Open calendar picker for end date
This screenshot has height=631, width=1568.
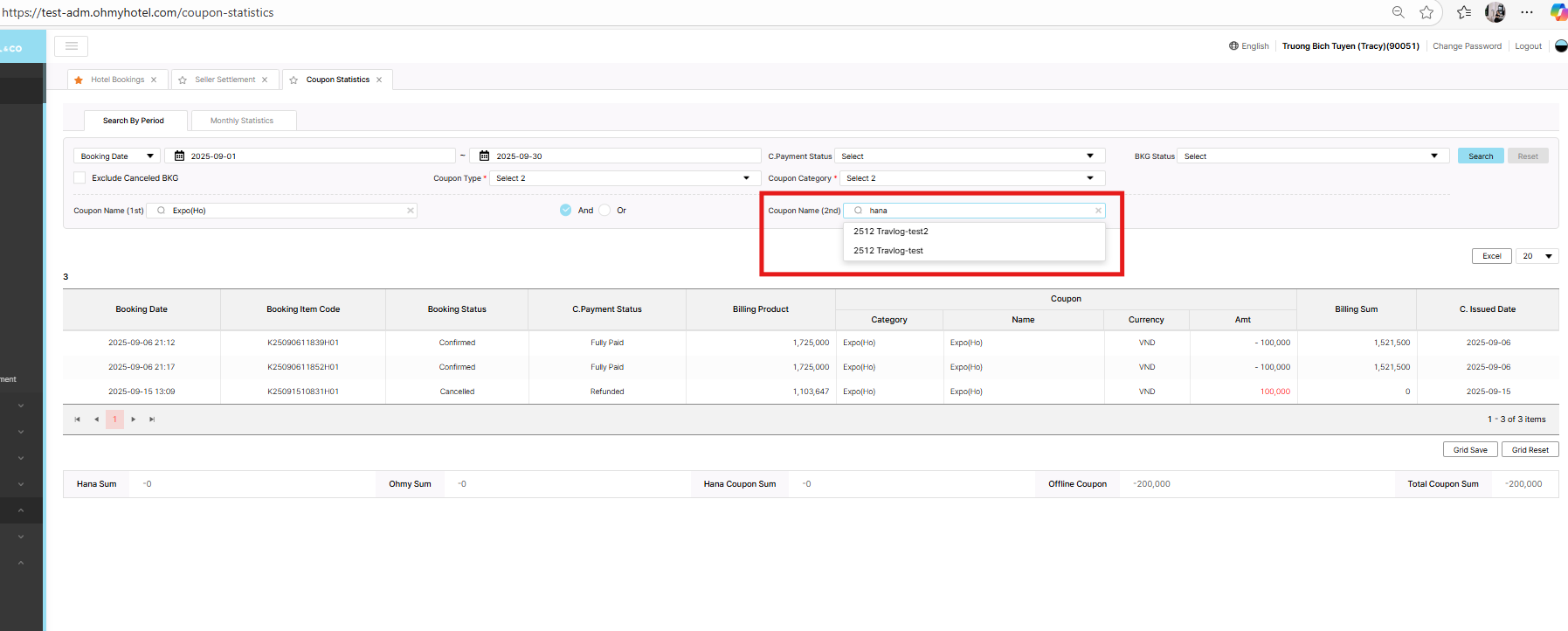click(484, 156)
